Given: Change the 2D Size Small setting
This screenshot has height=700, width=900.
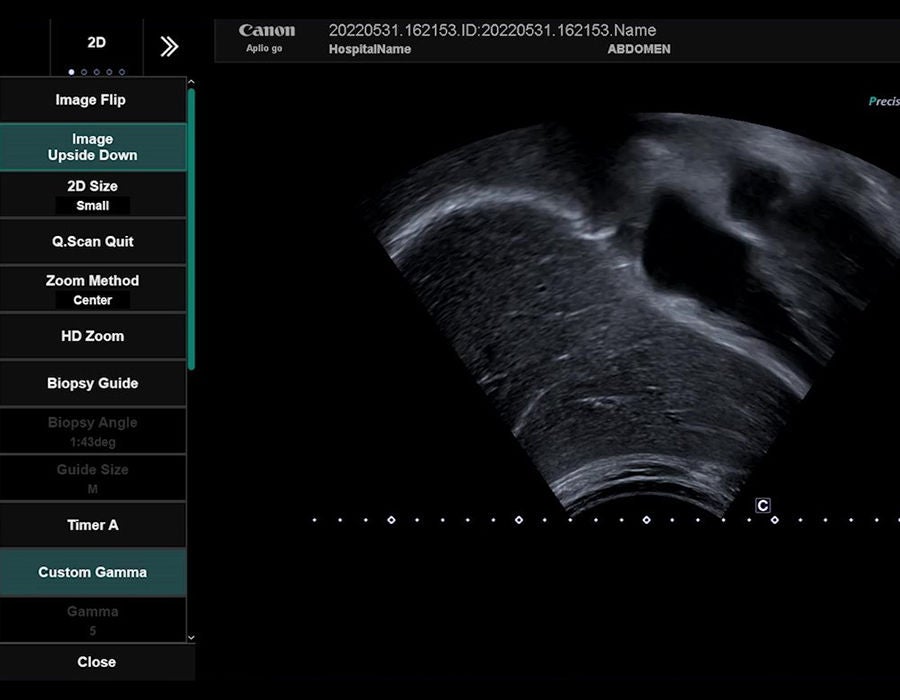Looking at the screenshot, I should tap(92, 195).
